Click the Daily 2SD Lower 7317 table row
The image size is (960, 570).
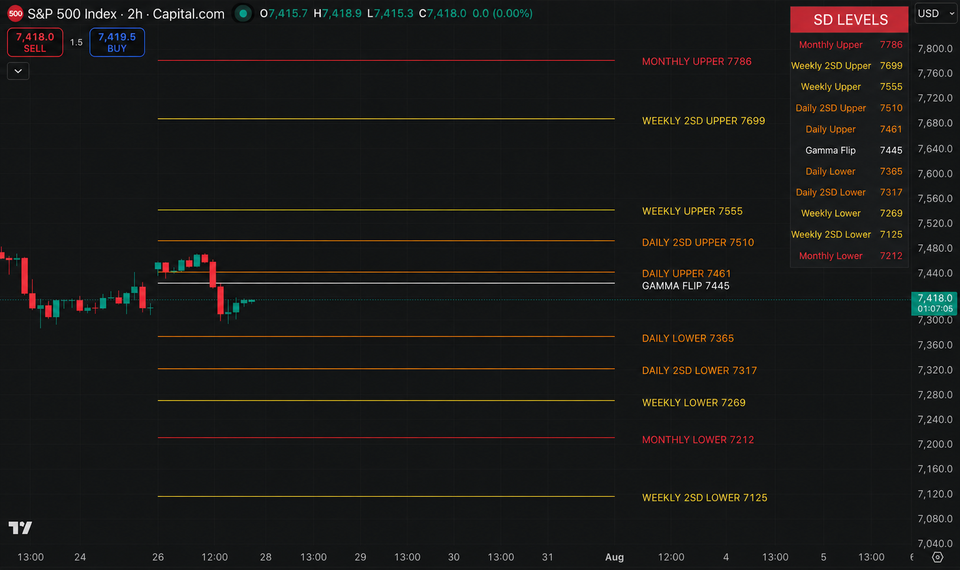(x=850, y=192)
